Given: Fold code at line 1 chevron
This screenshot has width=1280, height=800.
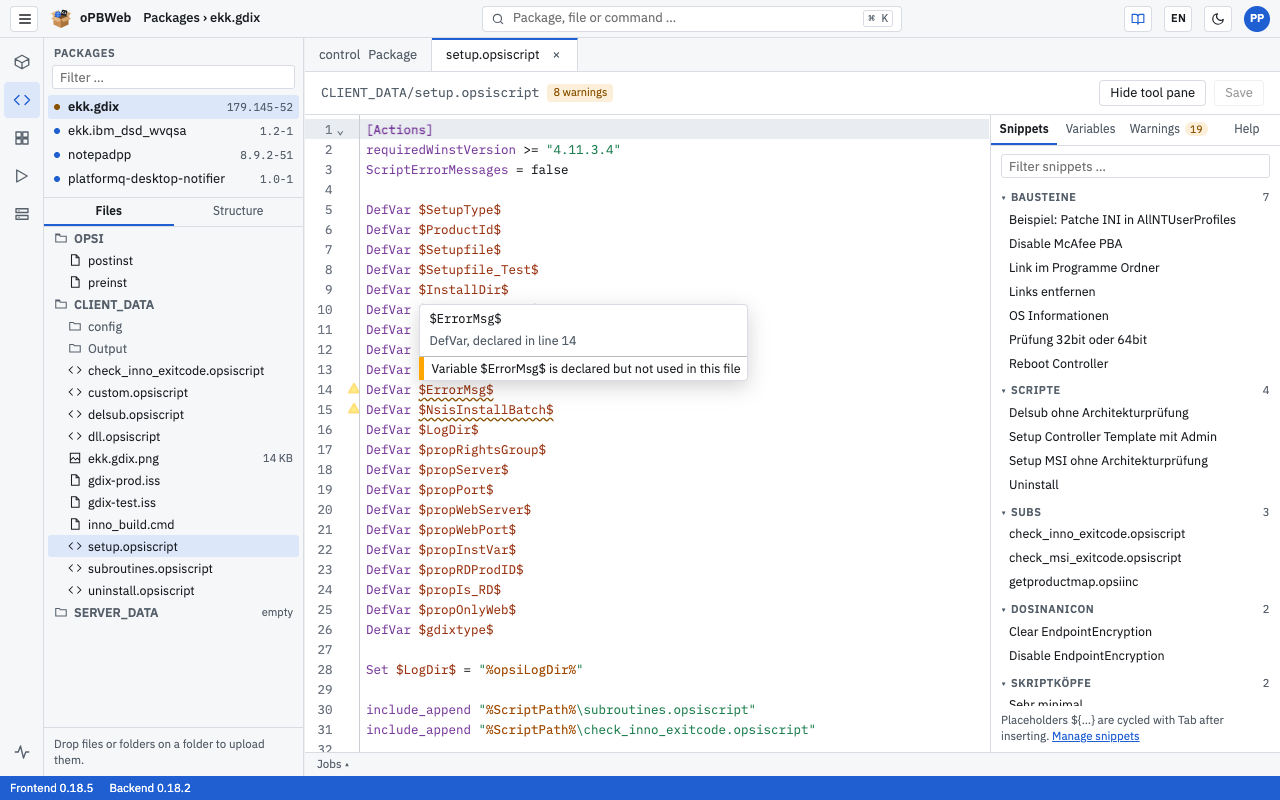Looking at the screenshot, I should click(340, 131).
